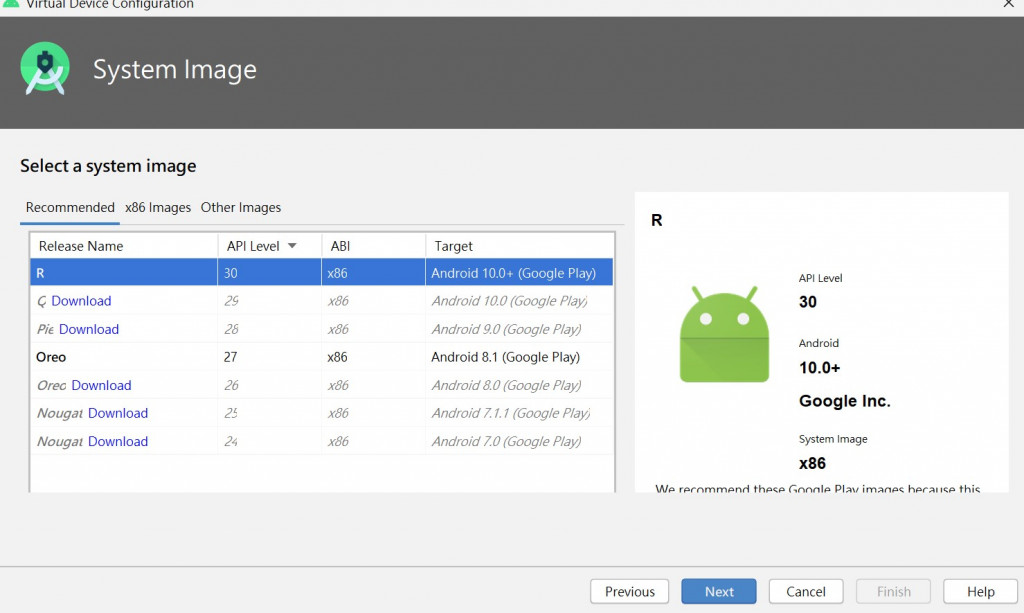Click Google Inc. vendor text

coord(844,401)
